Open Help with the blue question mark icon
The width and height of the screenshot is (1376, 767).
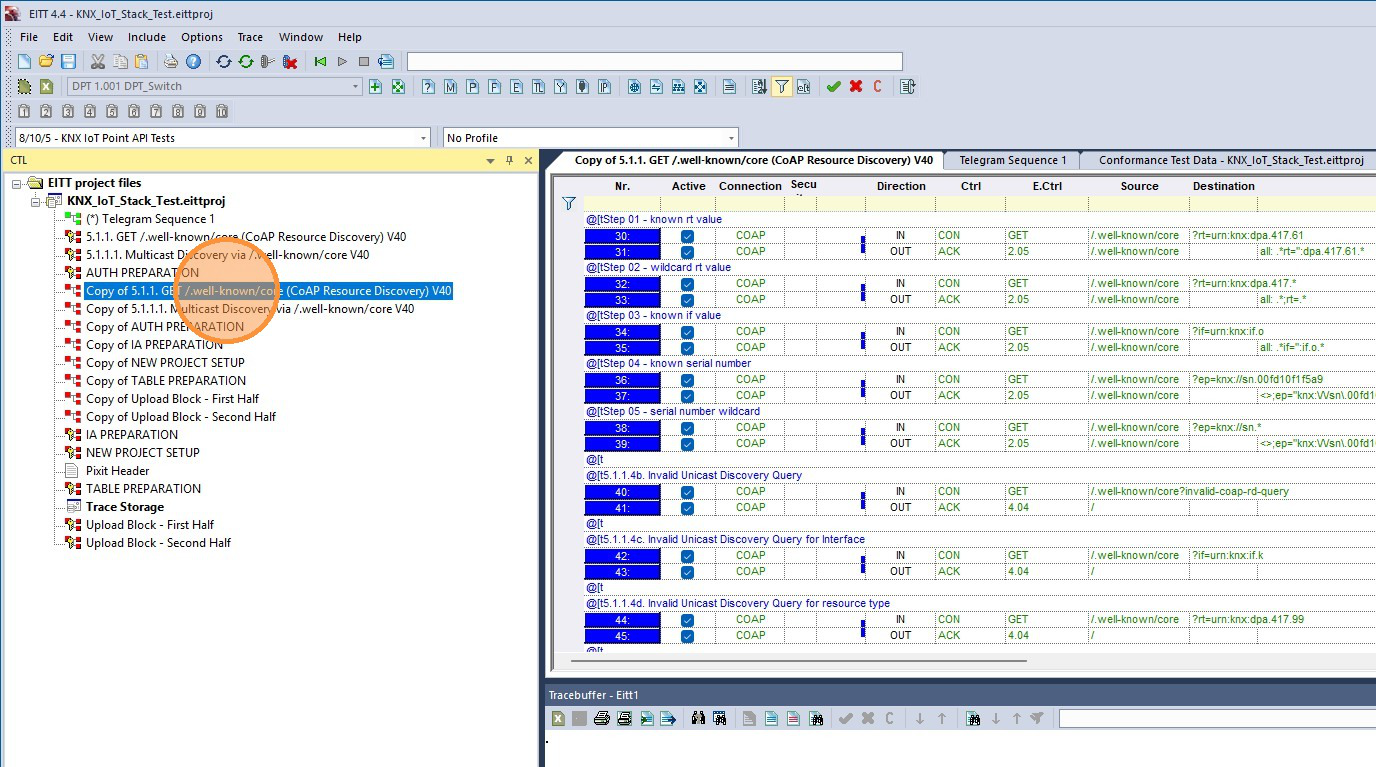[x=193, y=62]
